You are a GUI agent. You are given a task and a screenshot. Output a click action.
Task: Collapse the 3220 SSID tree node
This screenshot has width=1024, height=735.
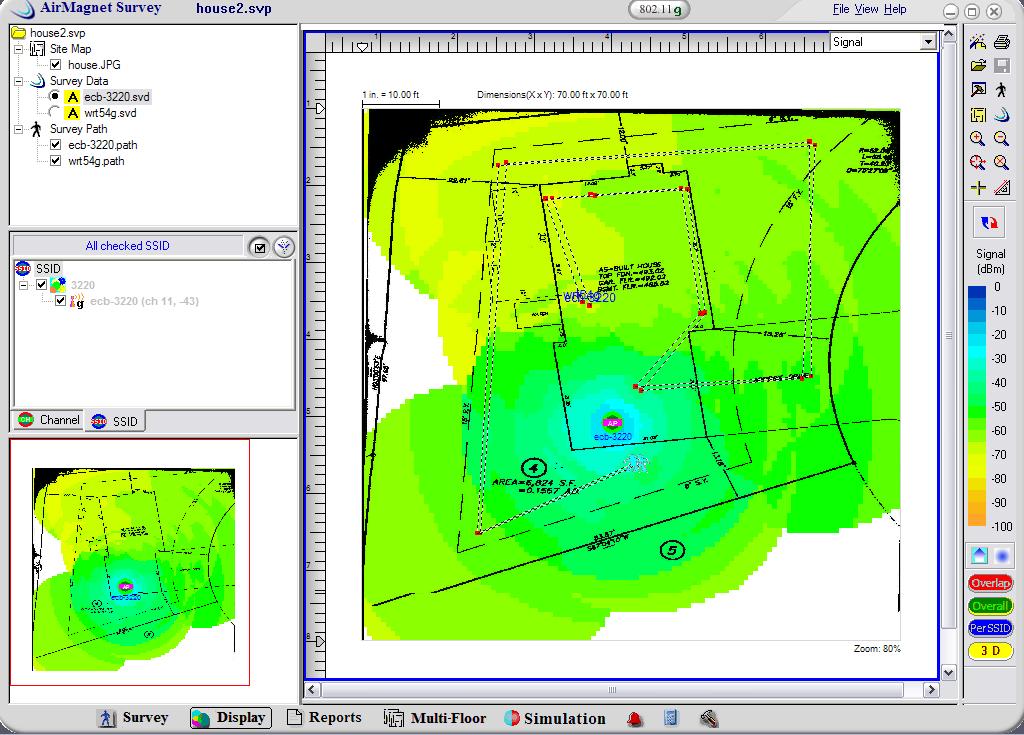[24, 286]
